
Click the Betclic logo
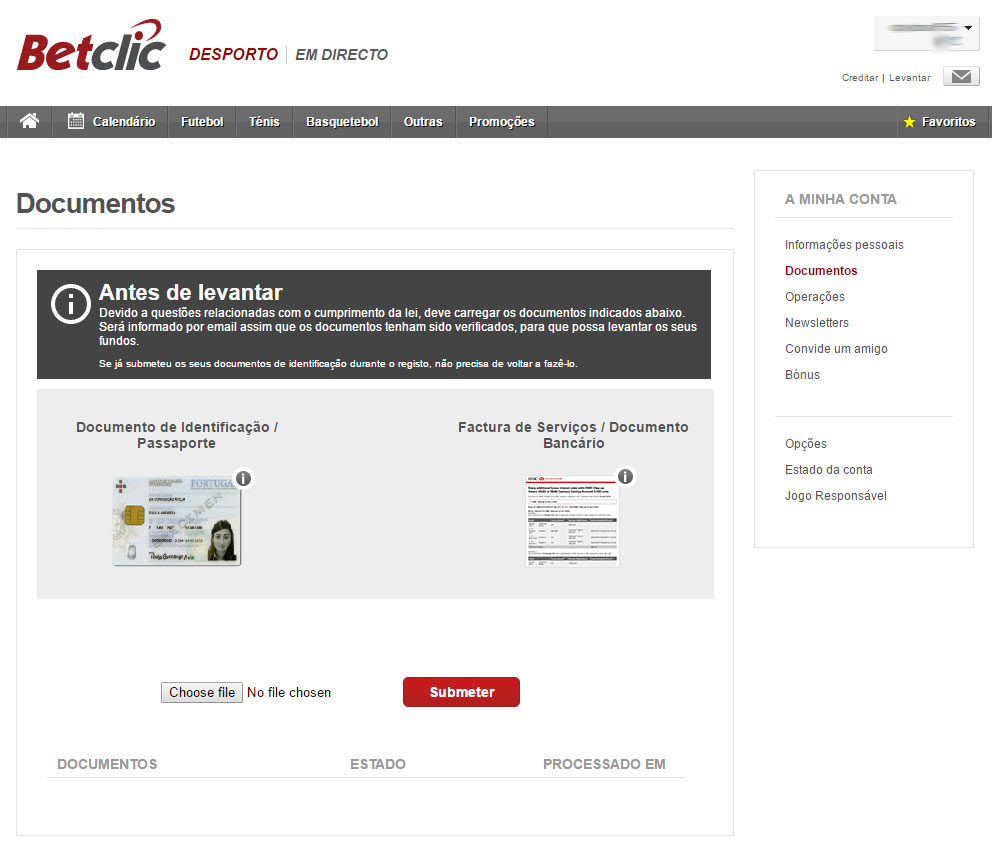90,48
